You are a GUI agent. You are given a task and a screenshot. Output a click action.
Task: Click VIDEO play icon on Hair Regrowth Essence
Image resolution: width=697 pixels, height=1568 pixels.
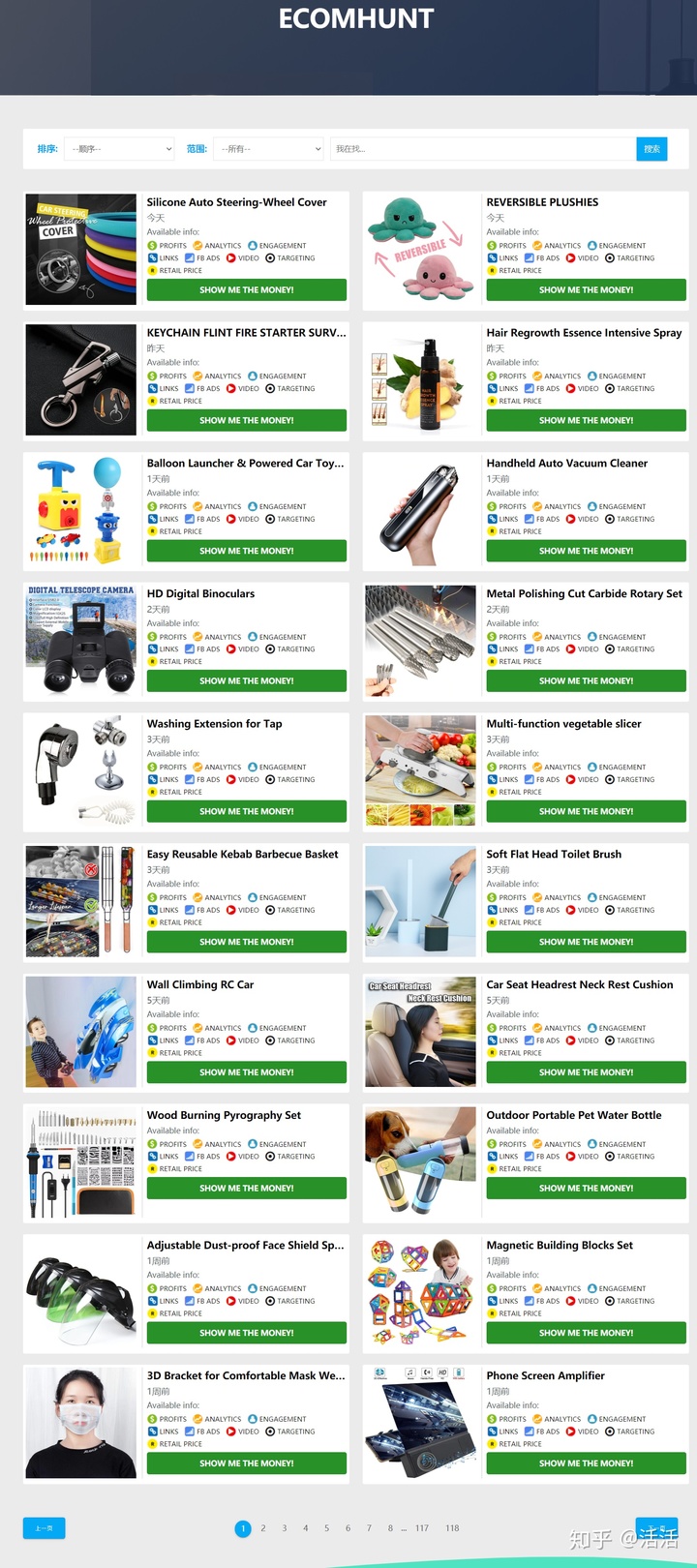pyautogui.click(x=571, y=389)
